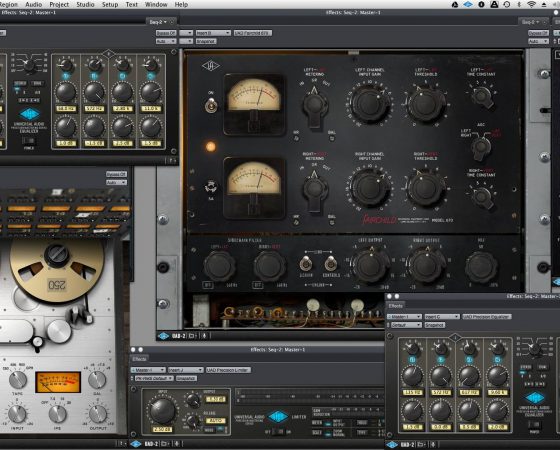560x450 pixels.
Task: Toggle the Fairchild sidechain link switch
Action: [x=306, y=264]
